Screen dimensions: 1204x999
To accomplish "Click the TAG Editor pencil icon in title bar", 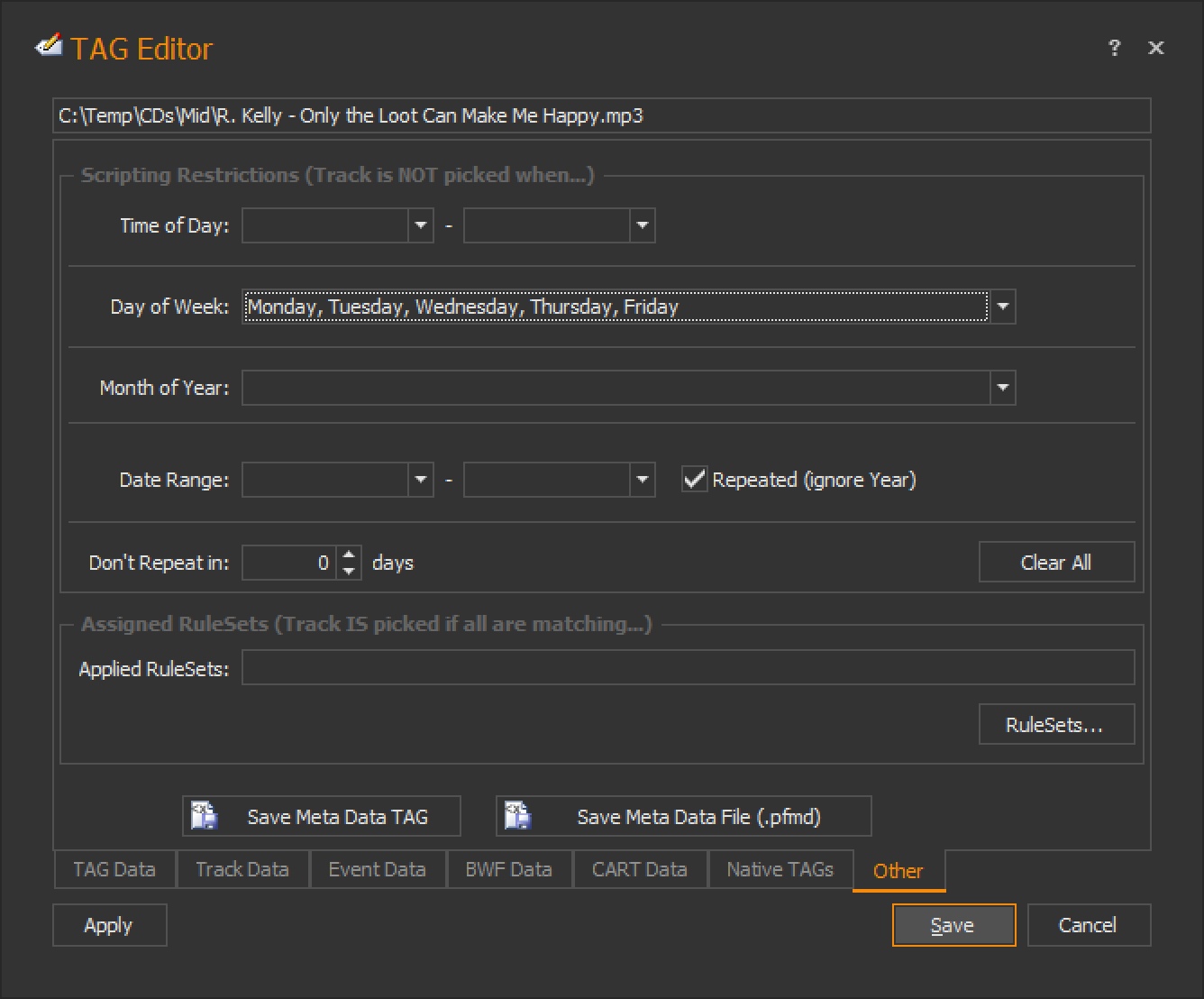I will tap(48, 45).
